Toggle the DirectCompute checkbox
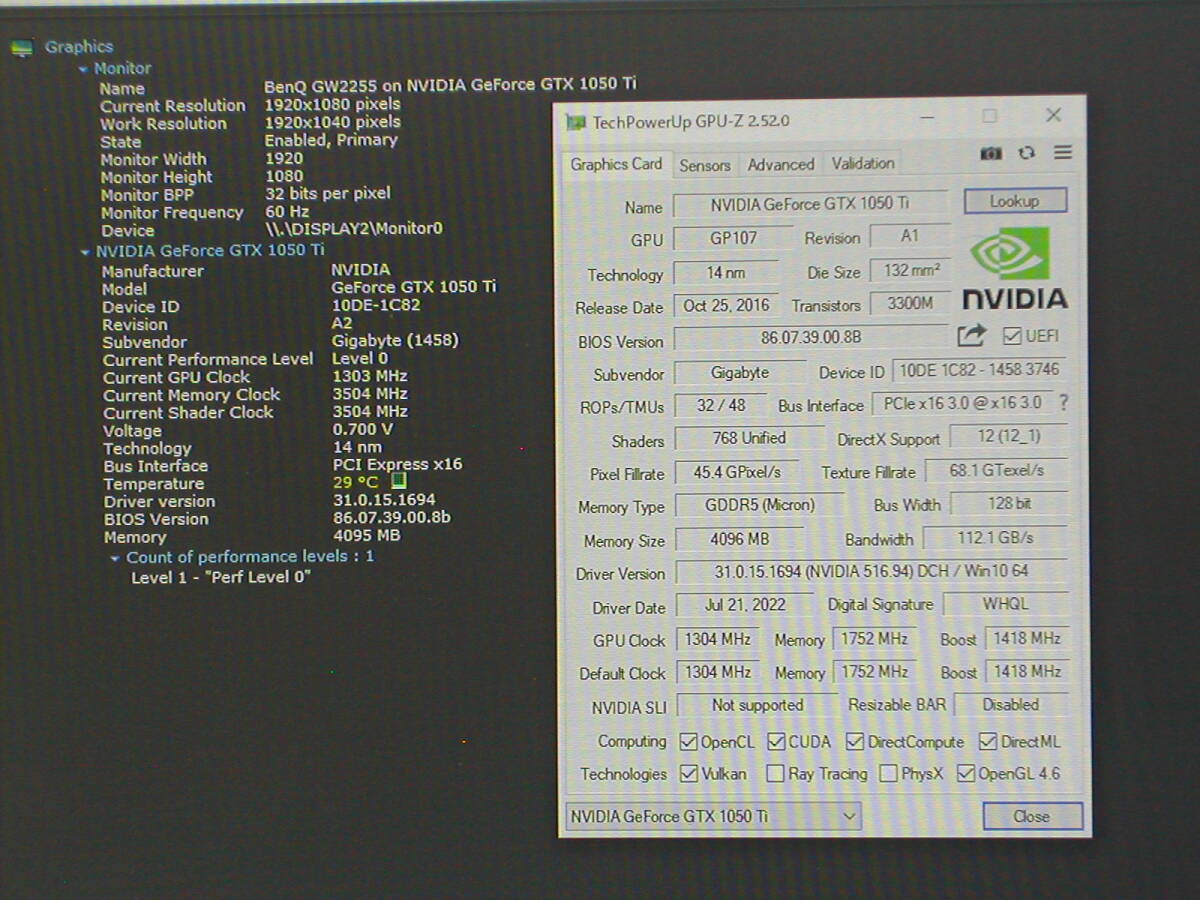The image size is (1200, 900). [x=855, y=742]
